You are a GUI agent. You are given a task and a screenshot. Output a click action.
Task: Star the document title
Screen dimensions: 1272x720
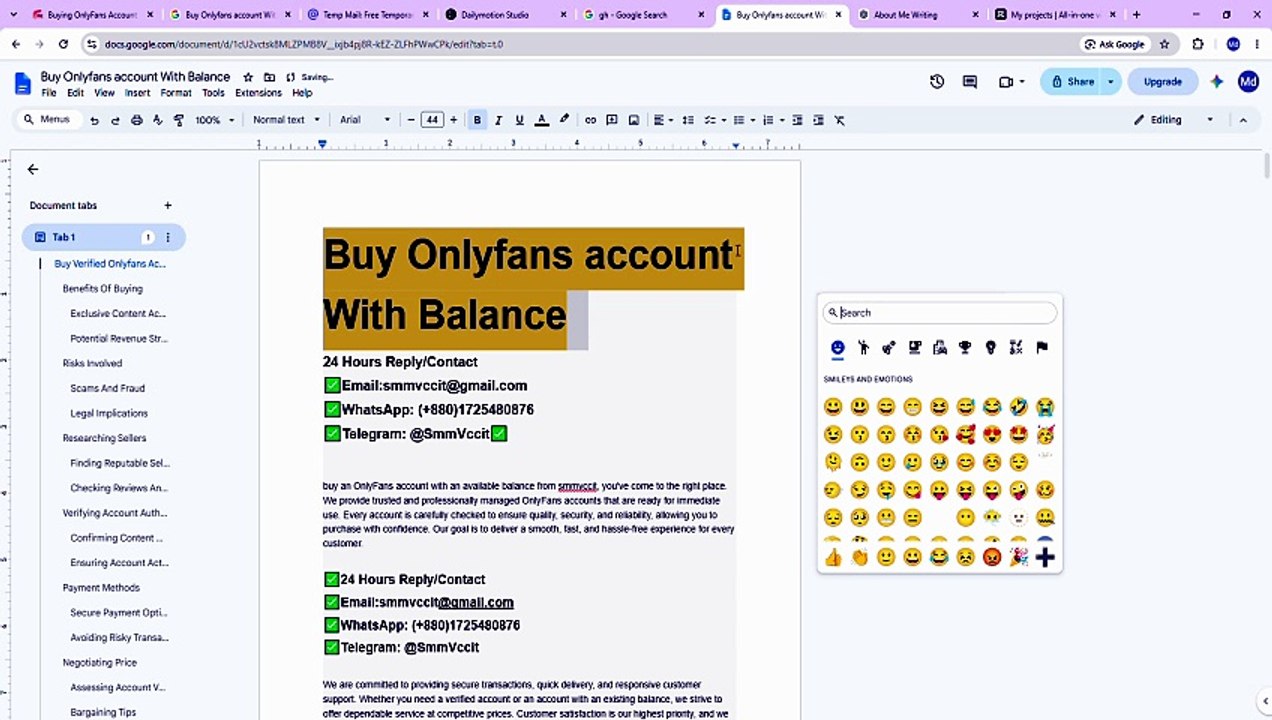(x=248, y=77)
